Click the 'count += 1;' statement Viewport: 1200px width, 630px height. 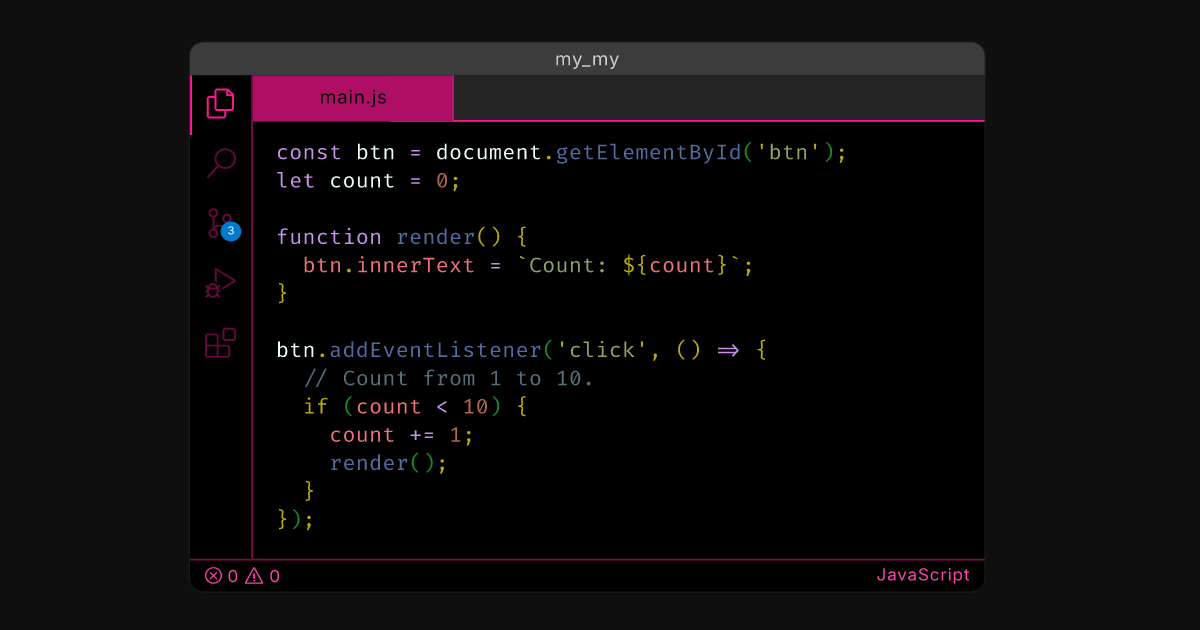(402, 435)
